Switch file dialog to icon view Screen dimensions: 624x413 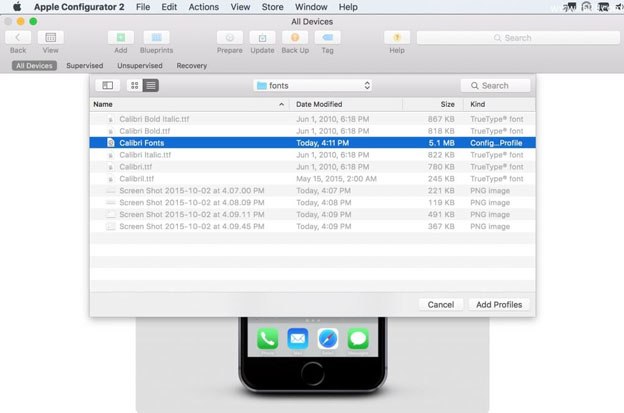[135, 85]
